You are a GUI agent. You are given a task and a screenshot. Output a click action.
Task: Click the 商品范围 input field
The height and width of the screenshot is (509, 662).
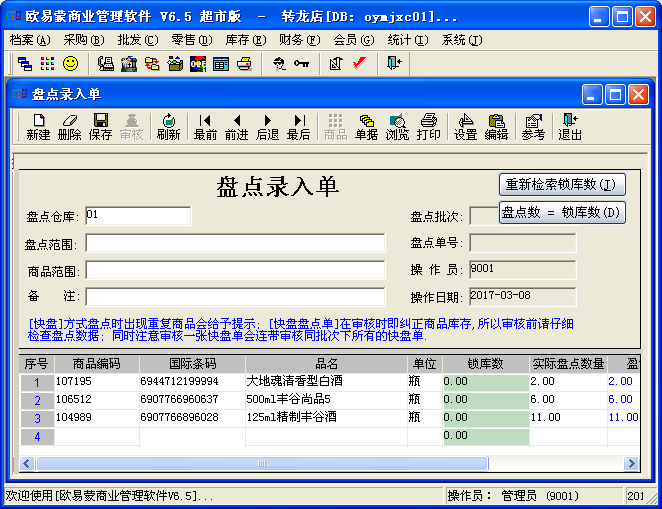point(235,270)
